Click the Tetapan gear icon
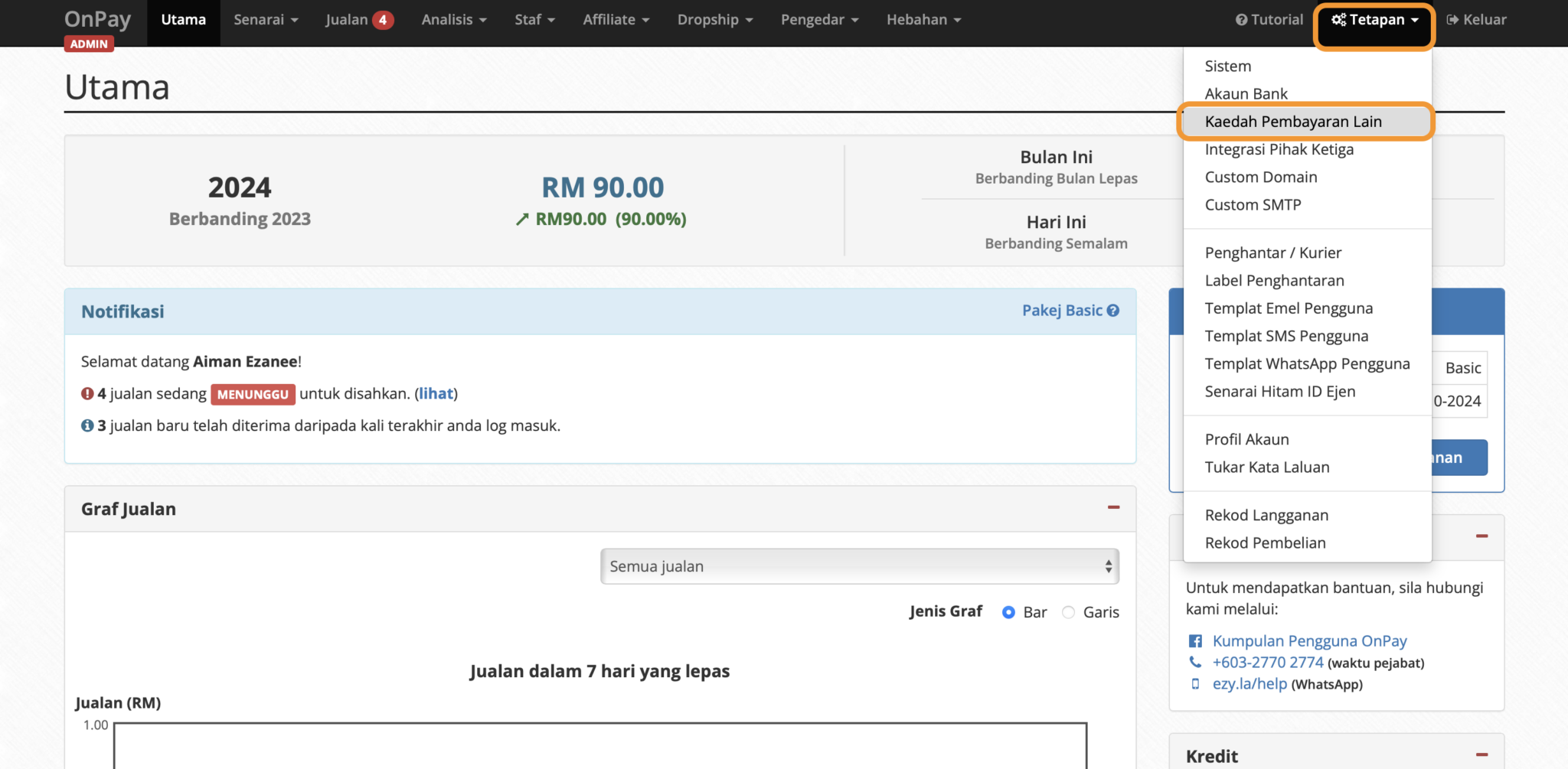This screenshot has height=769, width=1568. coord(1338,19)
